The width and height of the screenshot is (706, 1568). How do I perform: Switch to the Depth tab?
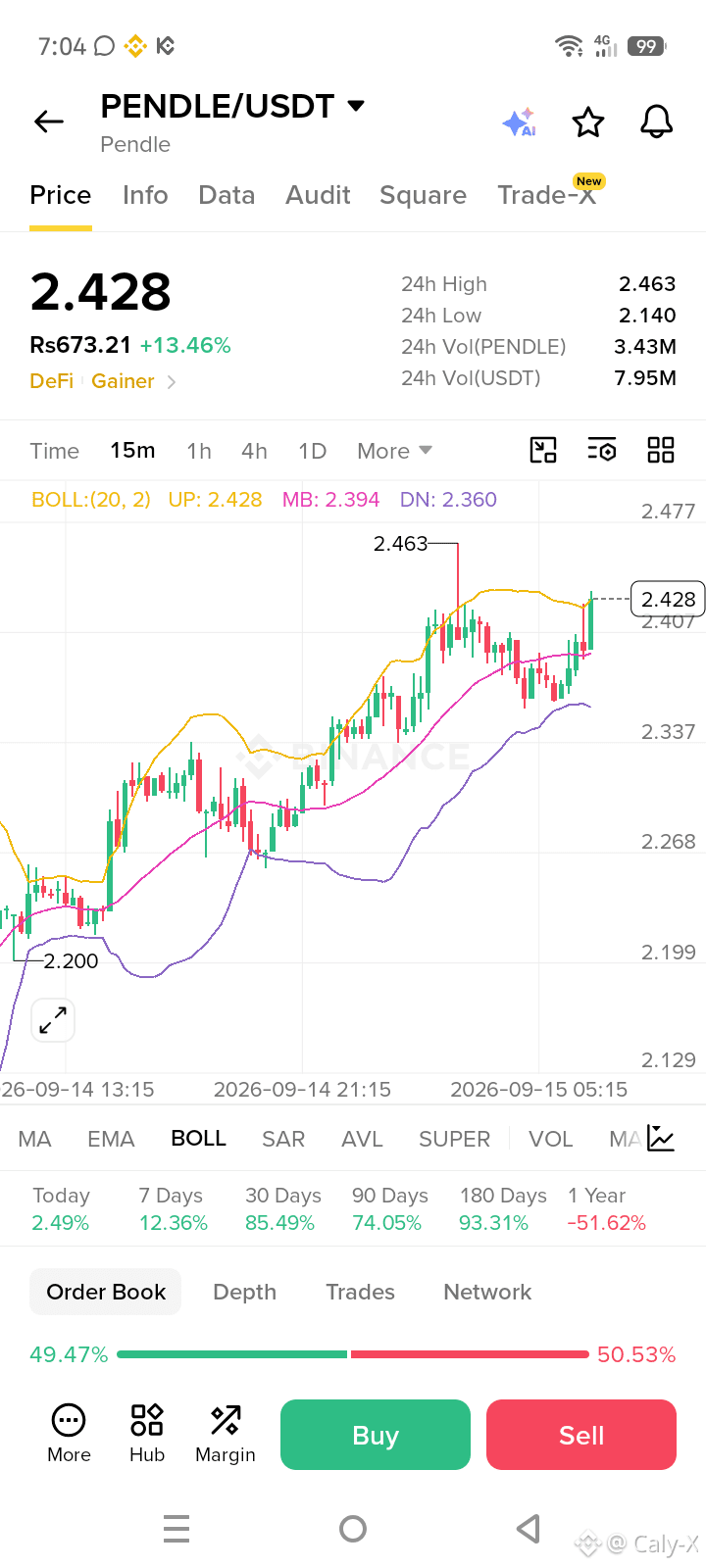point(244,1292)
